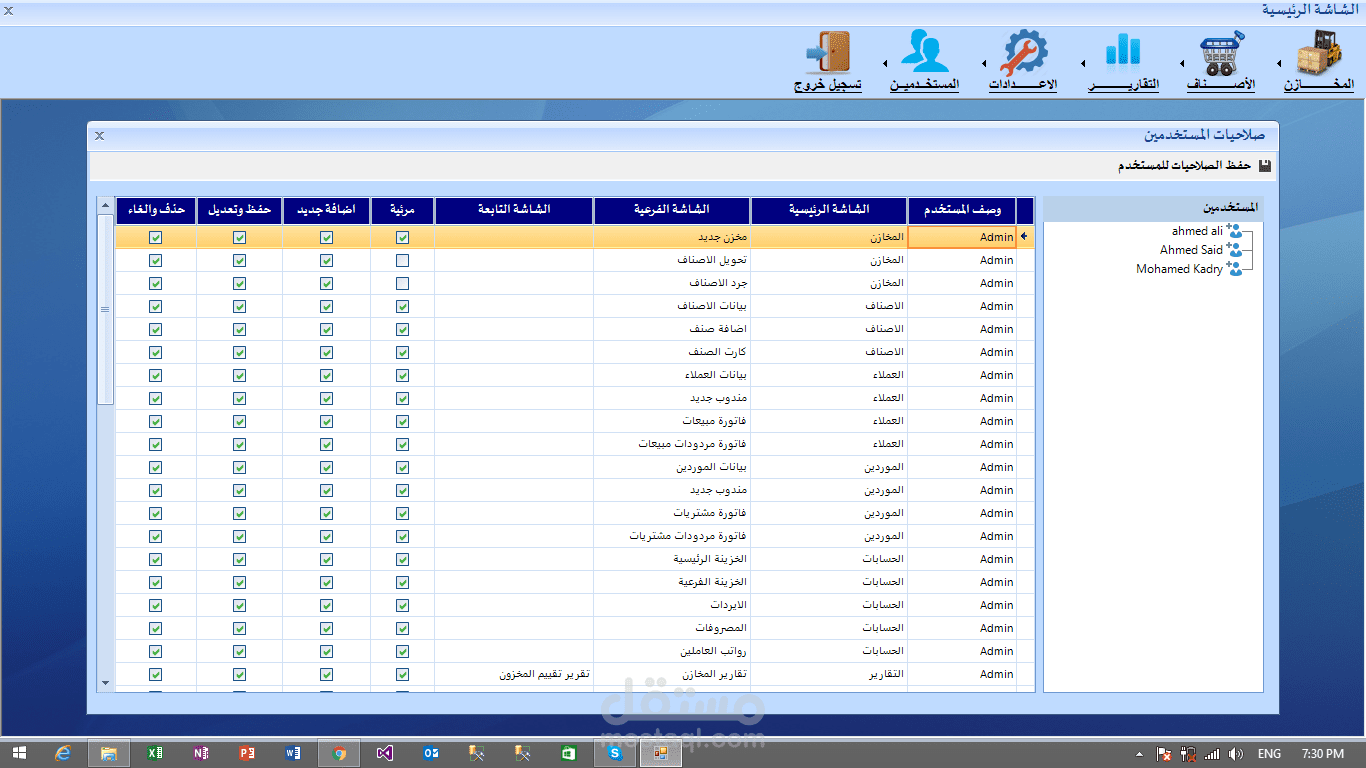Open المستخدمين via the blue users icon
Image resolution: width=1366 pixels, height=768 pixels.
click(x=924, y=50)
